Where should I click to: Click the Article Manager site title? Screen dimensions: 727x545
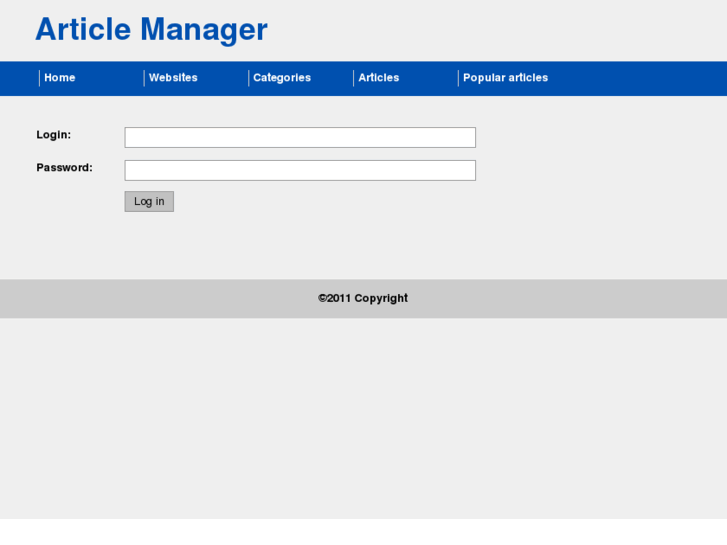click(x=151, y=30)
